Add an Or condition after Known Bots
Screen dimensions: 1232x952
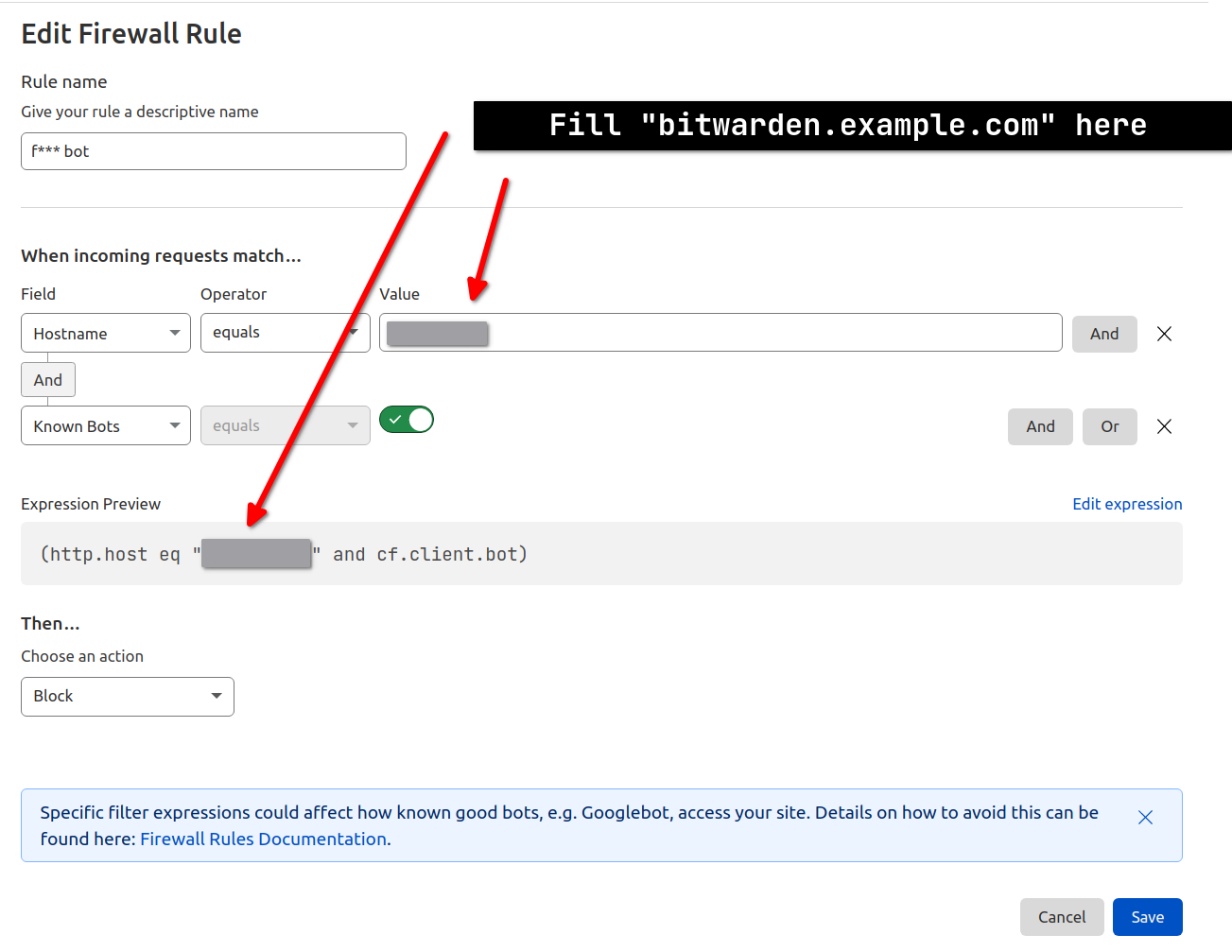coord(1109,426)
